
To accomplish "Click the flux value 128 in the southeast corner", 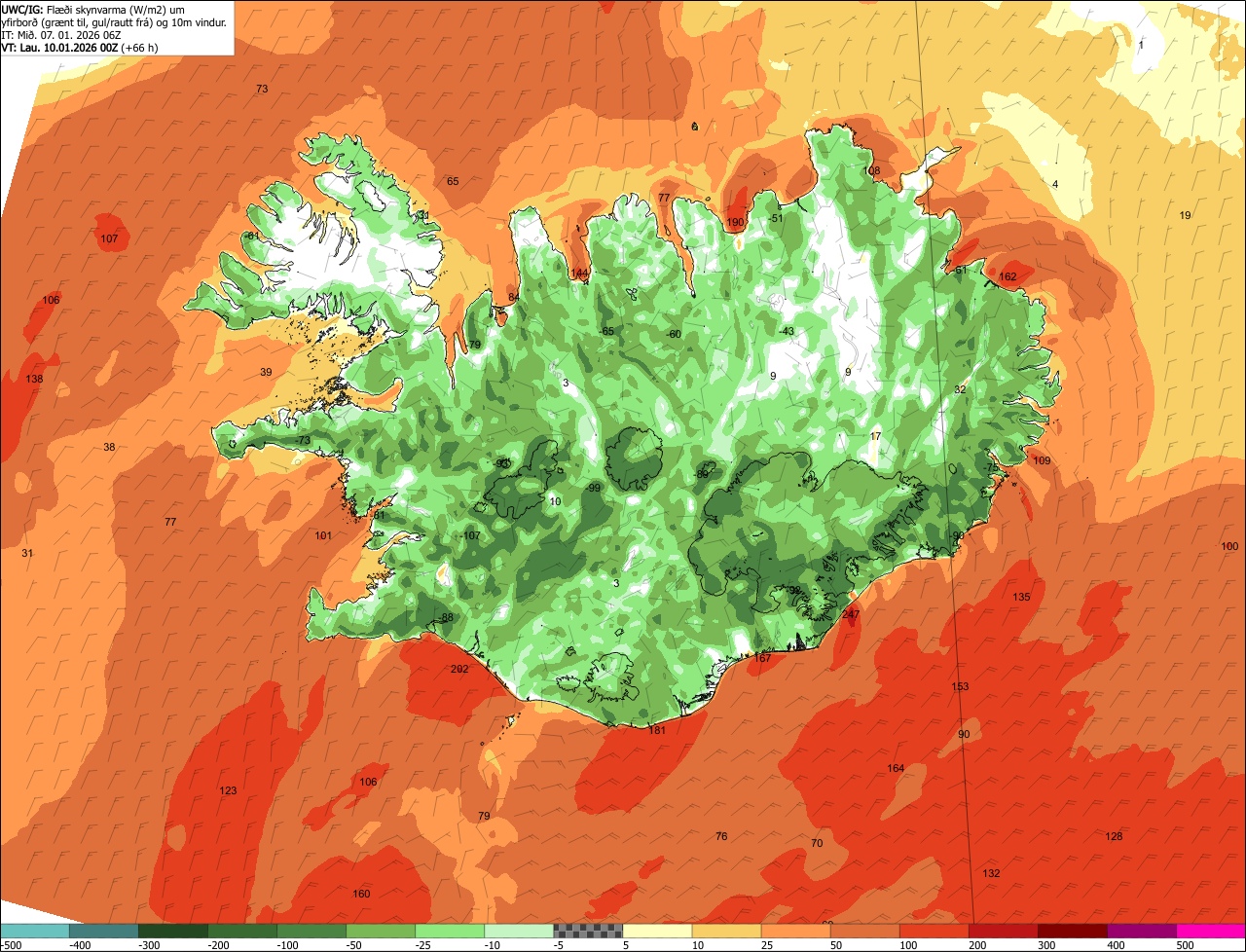I will (1115, 836).
